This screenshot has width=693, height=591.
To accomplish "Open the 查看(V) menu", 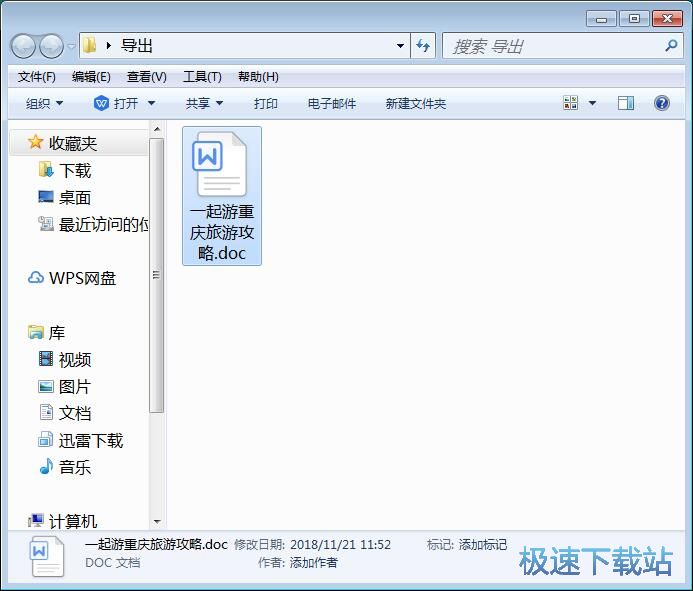I will tap(147, 77).
